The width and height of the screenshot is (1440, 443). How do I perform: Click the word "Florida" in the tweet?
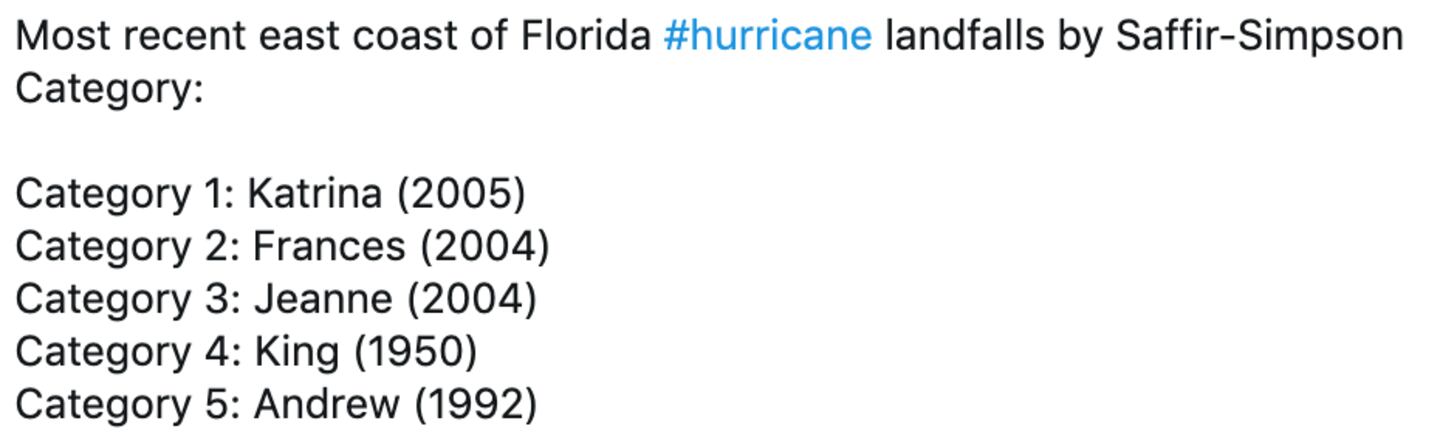click(x=586, y=37)
